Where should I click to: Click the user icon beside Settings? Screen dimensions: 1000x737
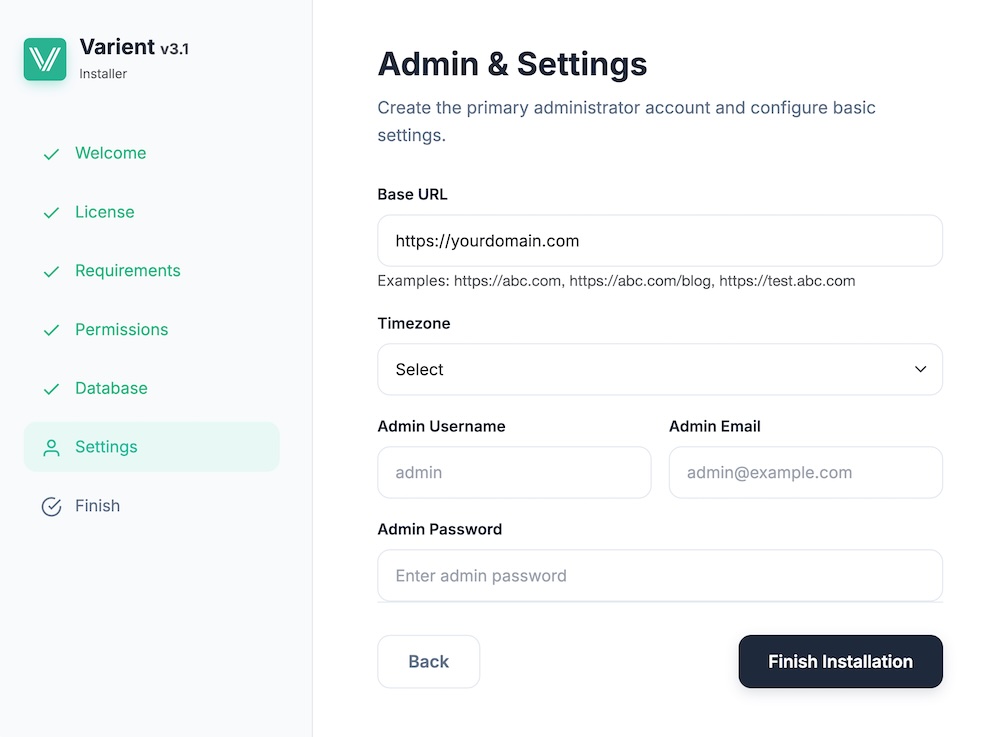click(51, 448)
